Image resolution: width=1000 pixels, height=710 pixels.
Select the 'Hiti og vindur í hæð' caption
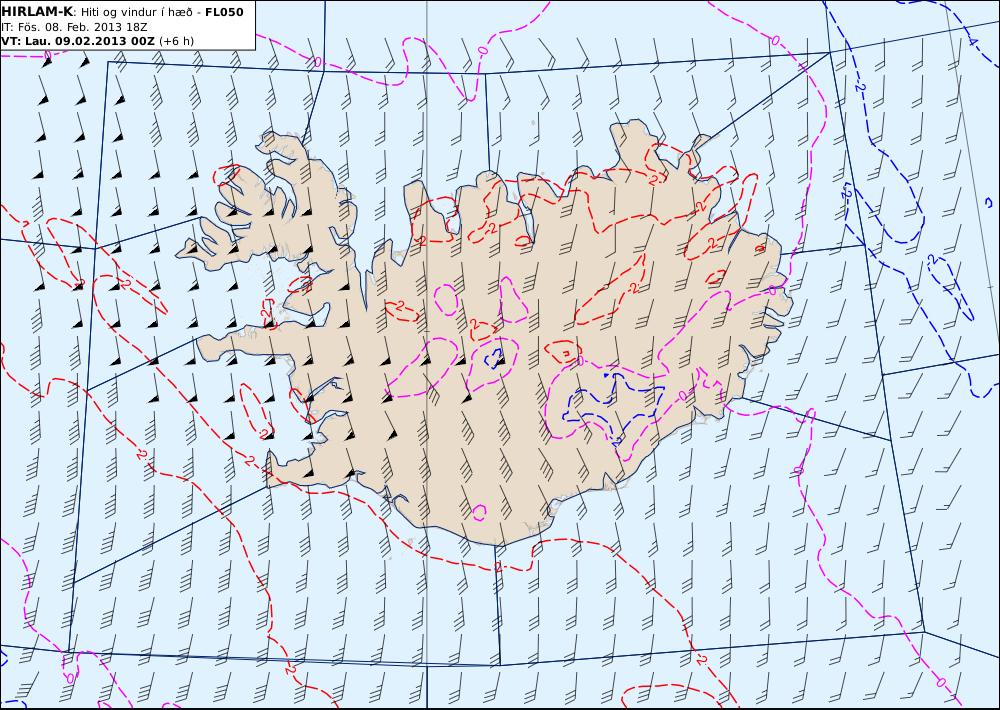pyautogui.click(x=138, y=12)
